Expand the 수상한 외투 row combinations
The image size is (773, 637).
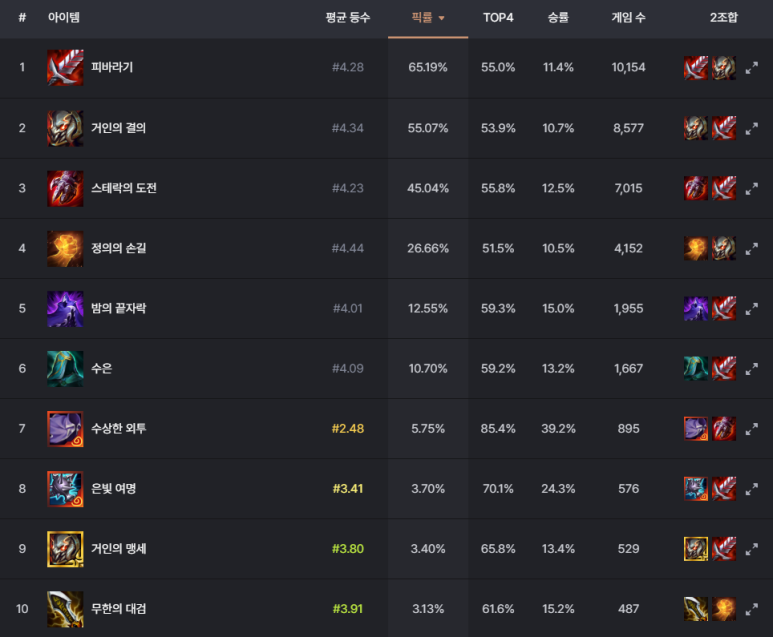coord(751,429)
